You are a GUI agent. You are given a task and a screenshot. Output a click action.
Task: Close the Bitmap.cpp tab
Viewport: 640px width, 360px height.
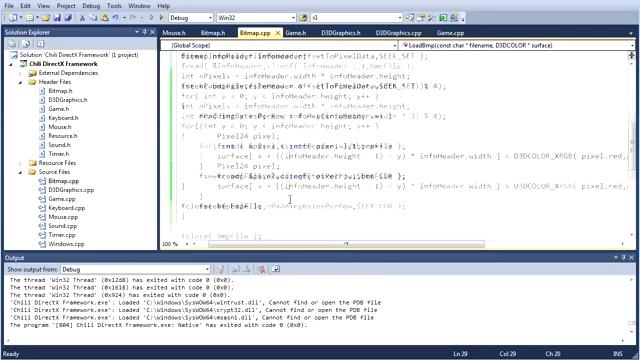point(278,33)
